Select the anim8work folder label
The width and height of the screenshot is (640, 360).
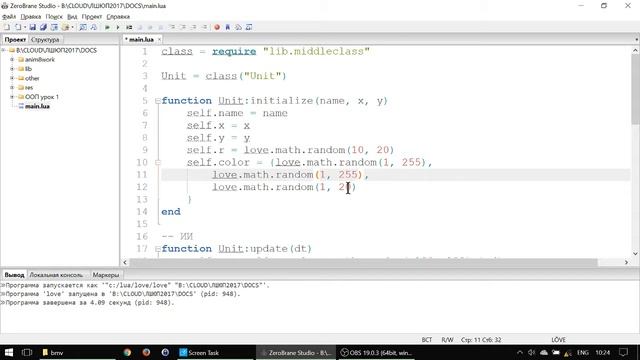coord(40,60)
